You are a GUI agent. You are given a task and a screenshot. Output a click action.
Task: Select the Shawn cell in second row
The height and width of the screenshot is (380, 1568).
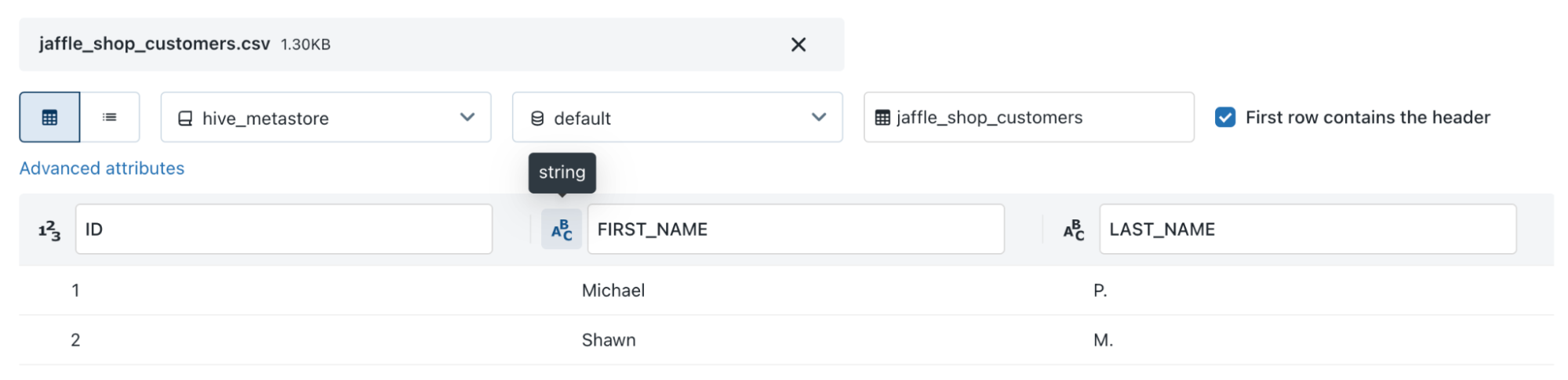pos(609,340)
